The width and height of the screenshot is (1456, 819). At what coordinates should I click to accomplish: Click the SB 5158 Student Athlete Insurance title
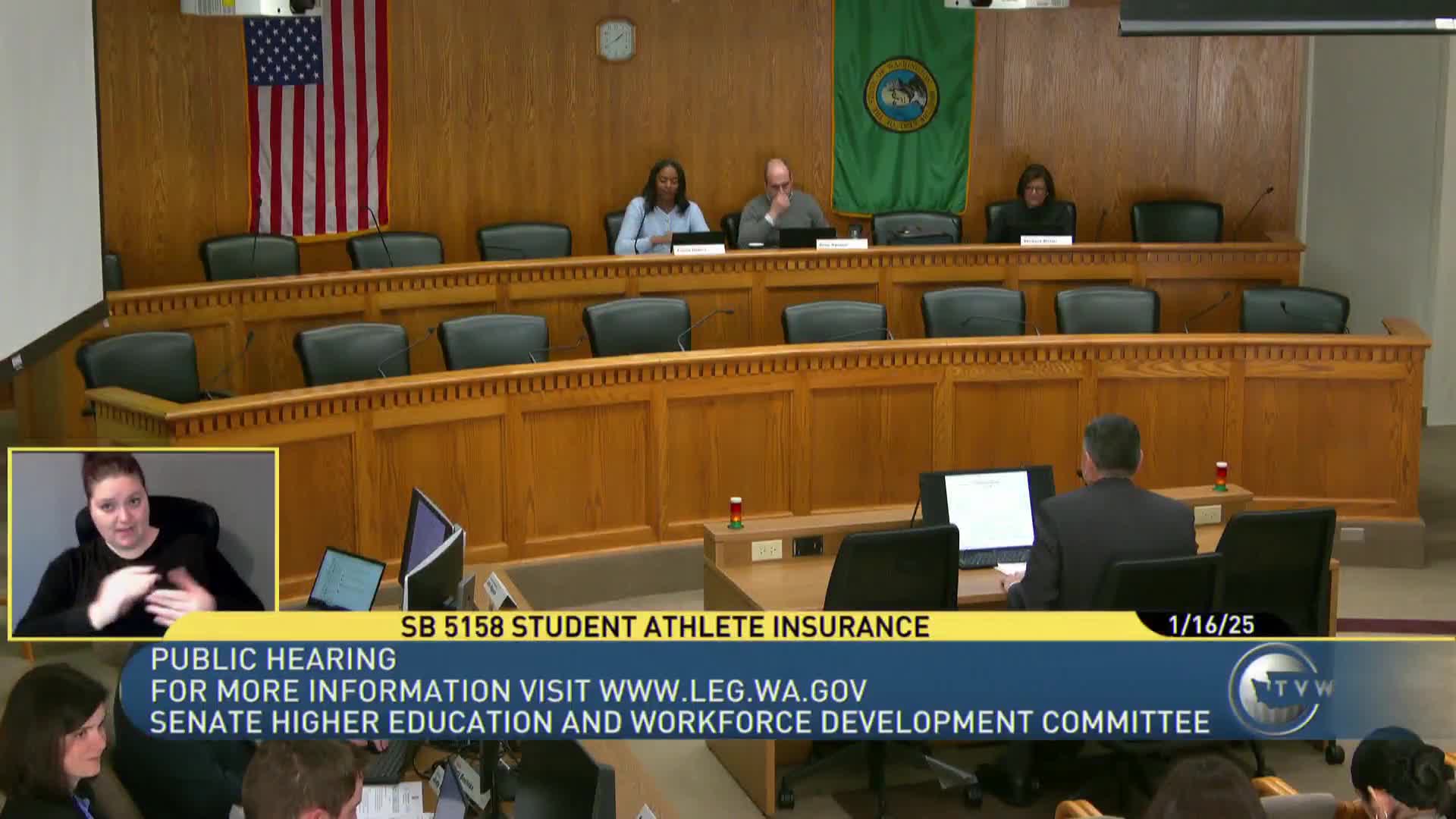point(665,627)
